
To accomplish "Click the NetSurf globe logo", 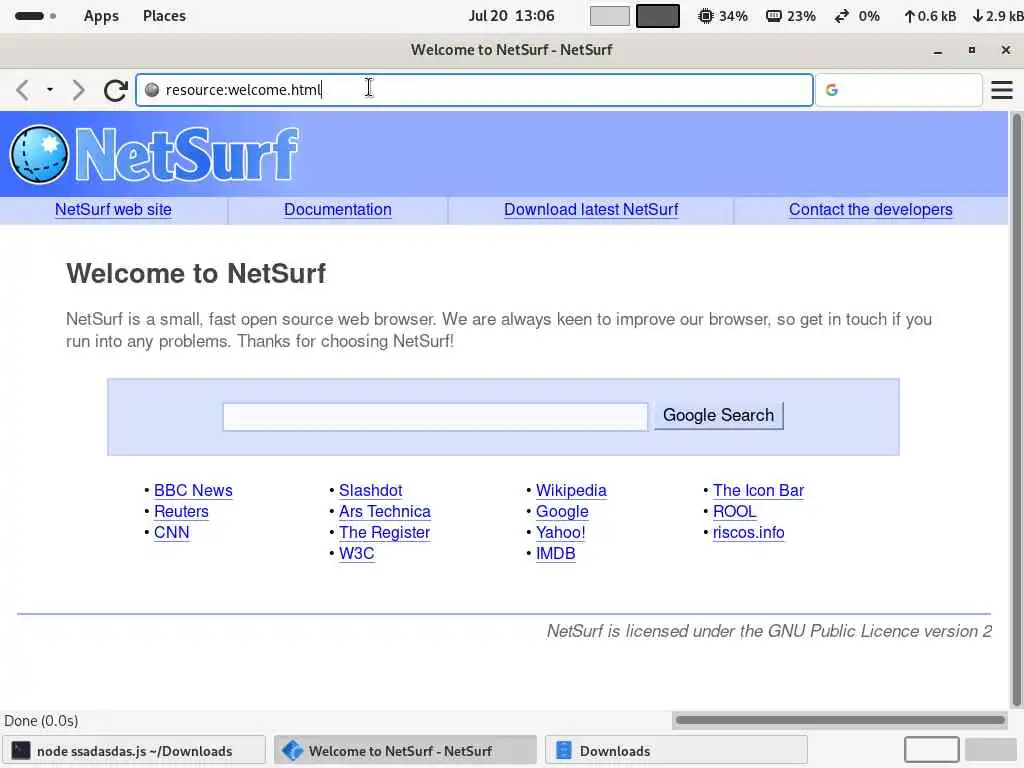I will point(39,154).
